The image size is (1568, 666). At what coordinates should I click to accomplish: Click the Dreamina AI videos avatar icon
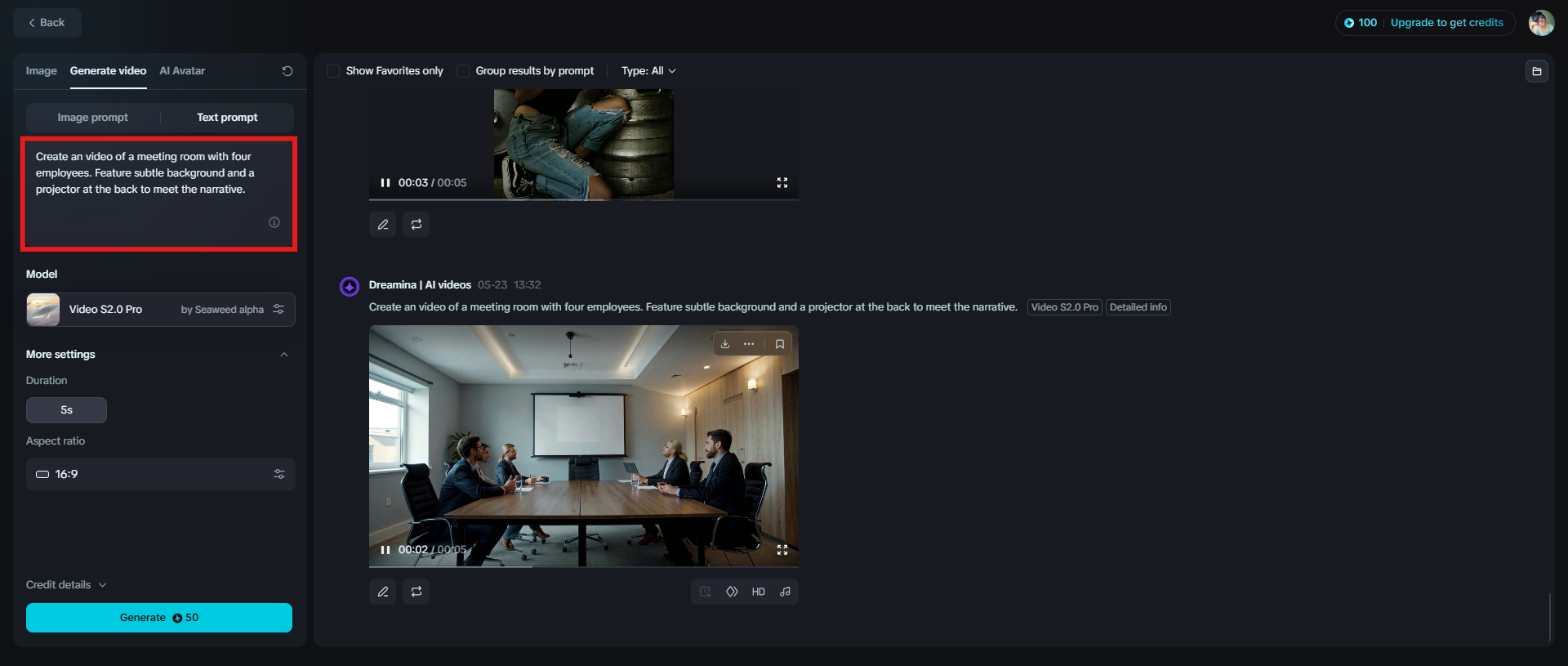[x=350, y=286]
